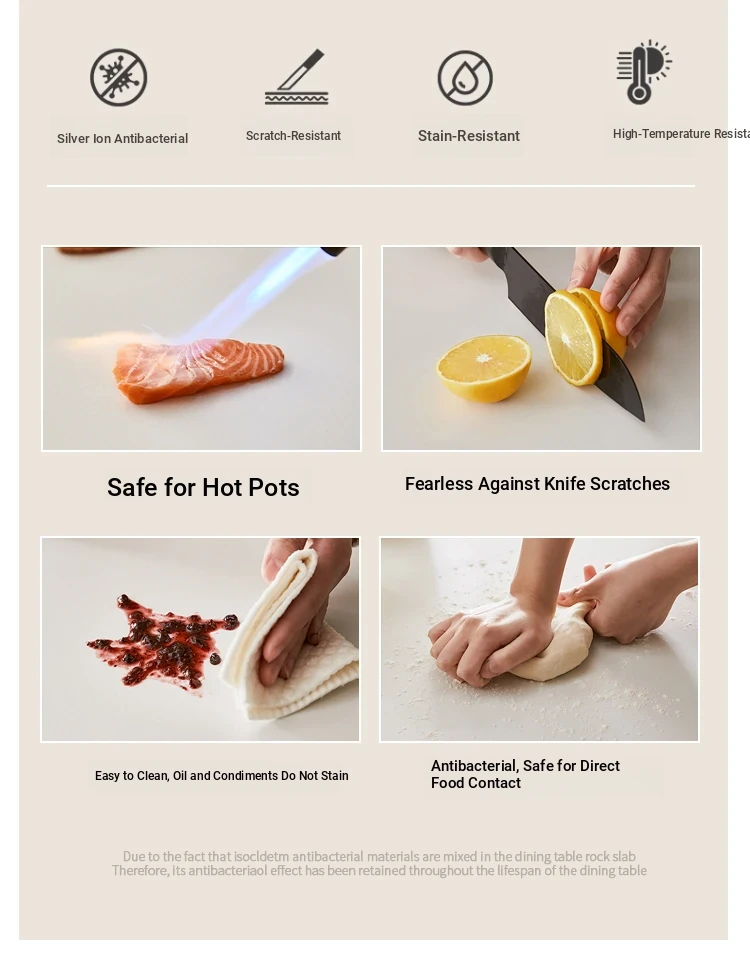Click the stain-resistant water drop icon
Screen dimensions: 750x963
click(465, 78)
